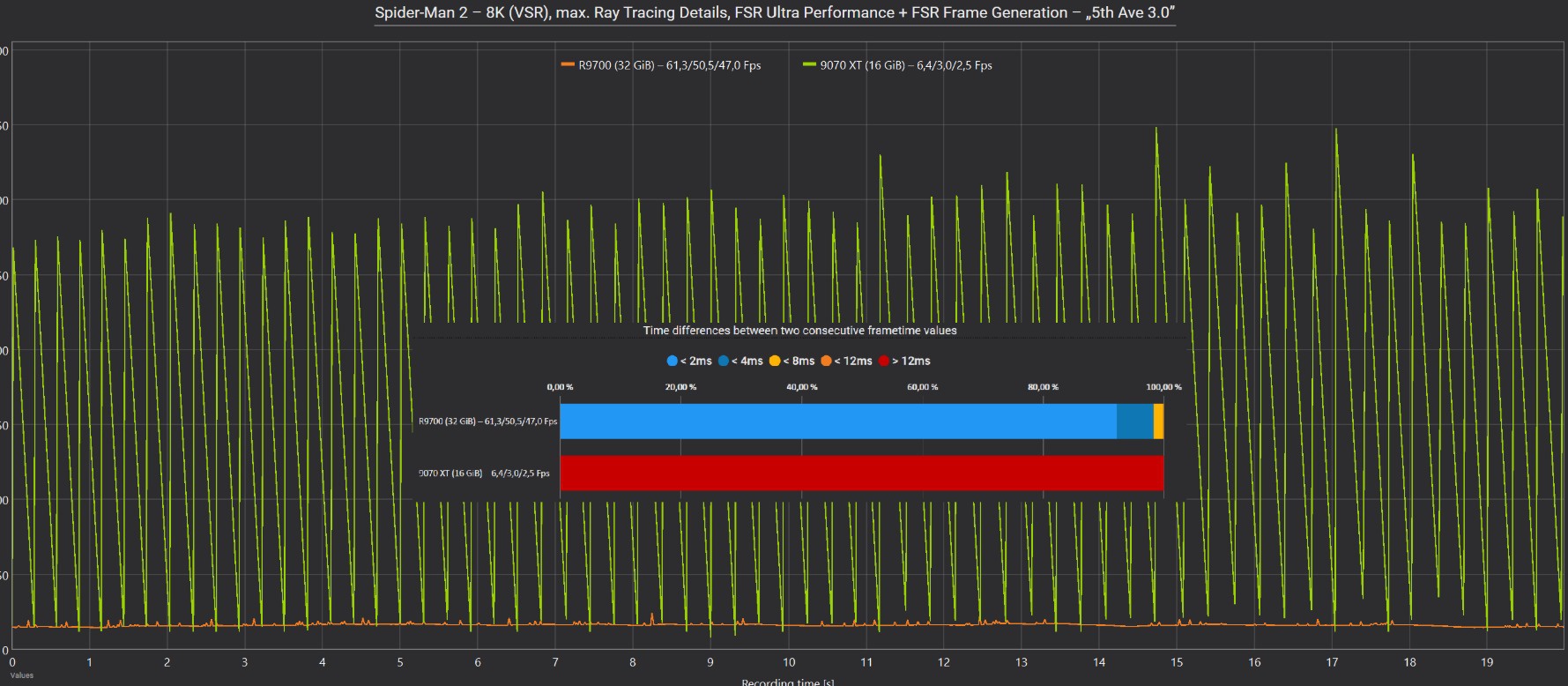This screenshot has height=686, width=1568.
Task: Click the 'Recording time [s]' axis label
Action: [788, 682]
